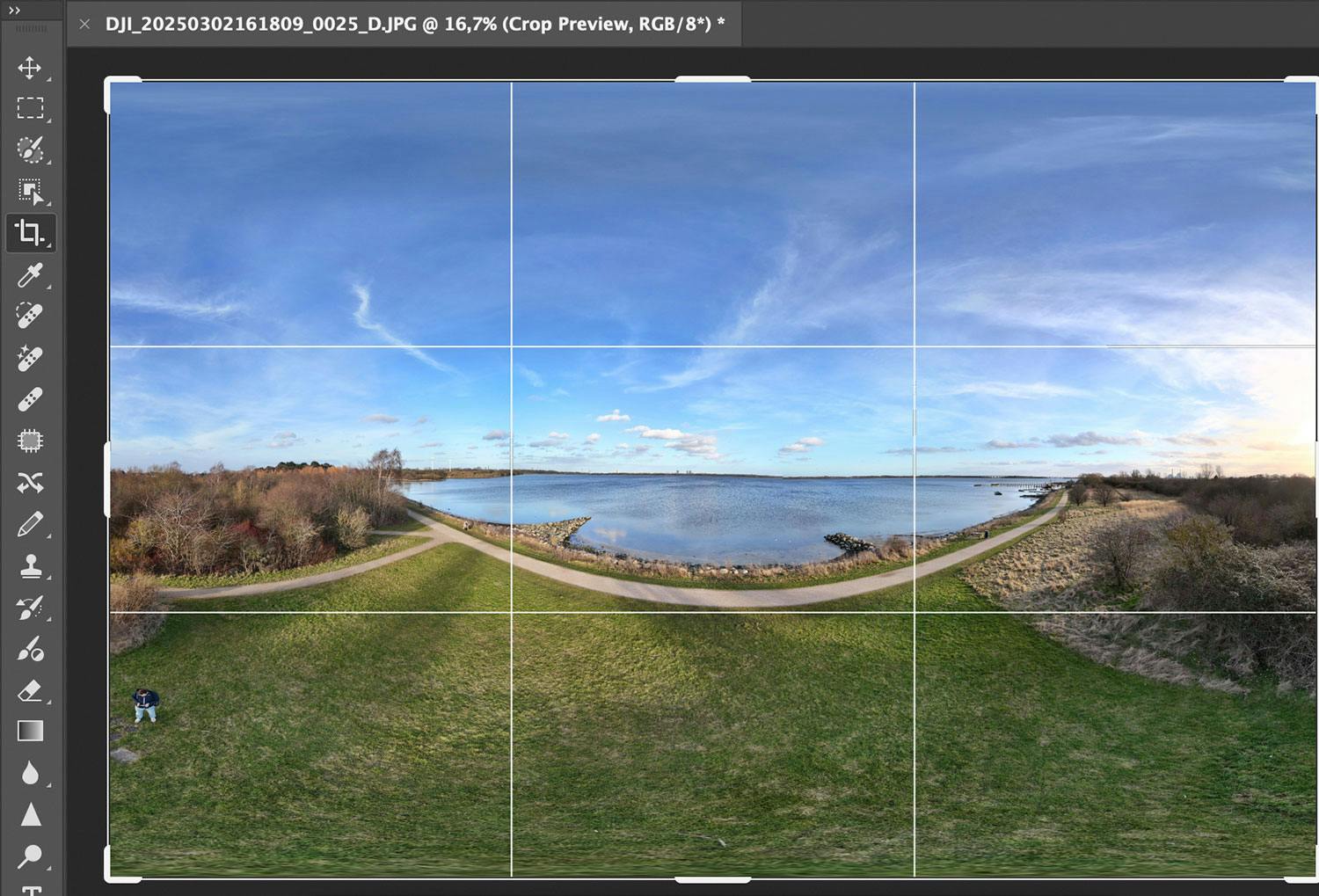Select the Clone Stamp tool
Viewport: 1319px width, 896px height.
pos(30,565)
